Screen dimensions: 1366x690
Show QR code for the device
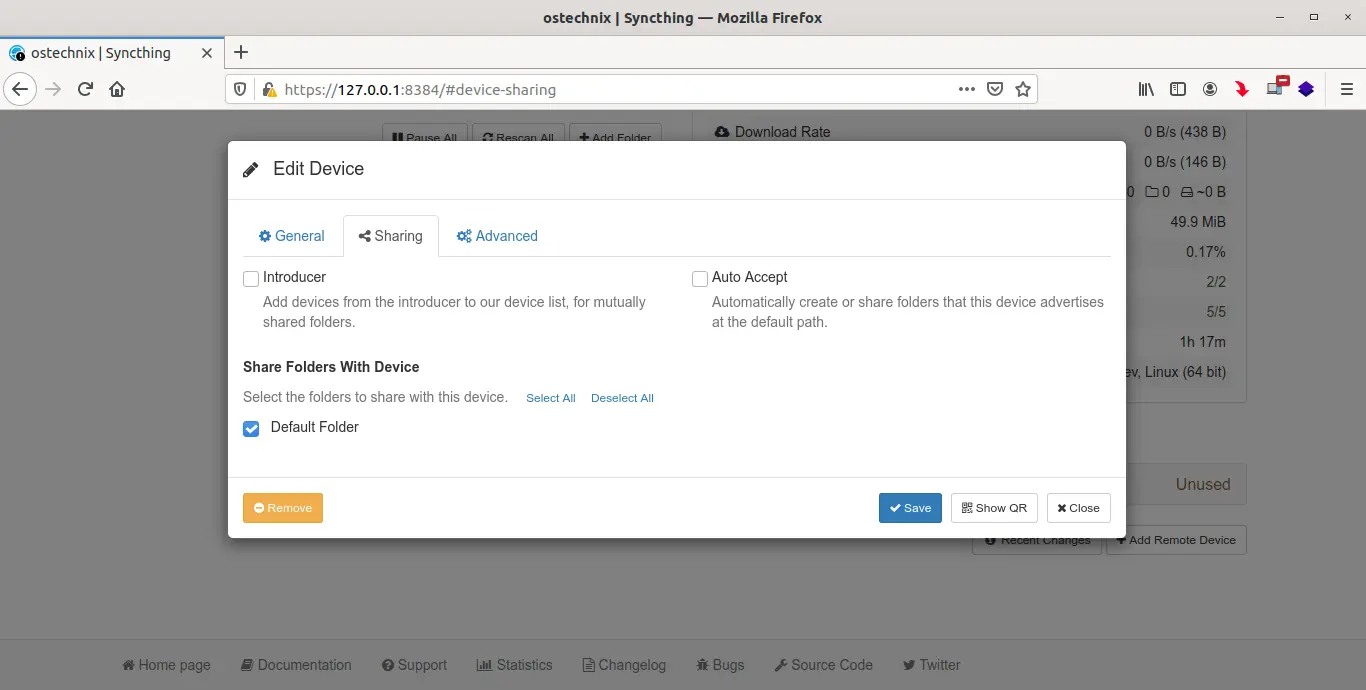coord(994,508)
